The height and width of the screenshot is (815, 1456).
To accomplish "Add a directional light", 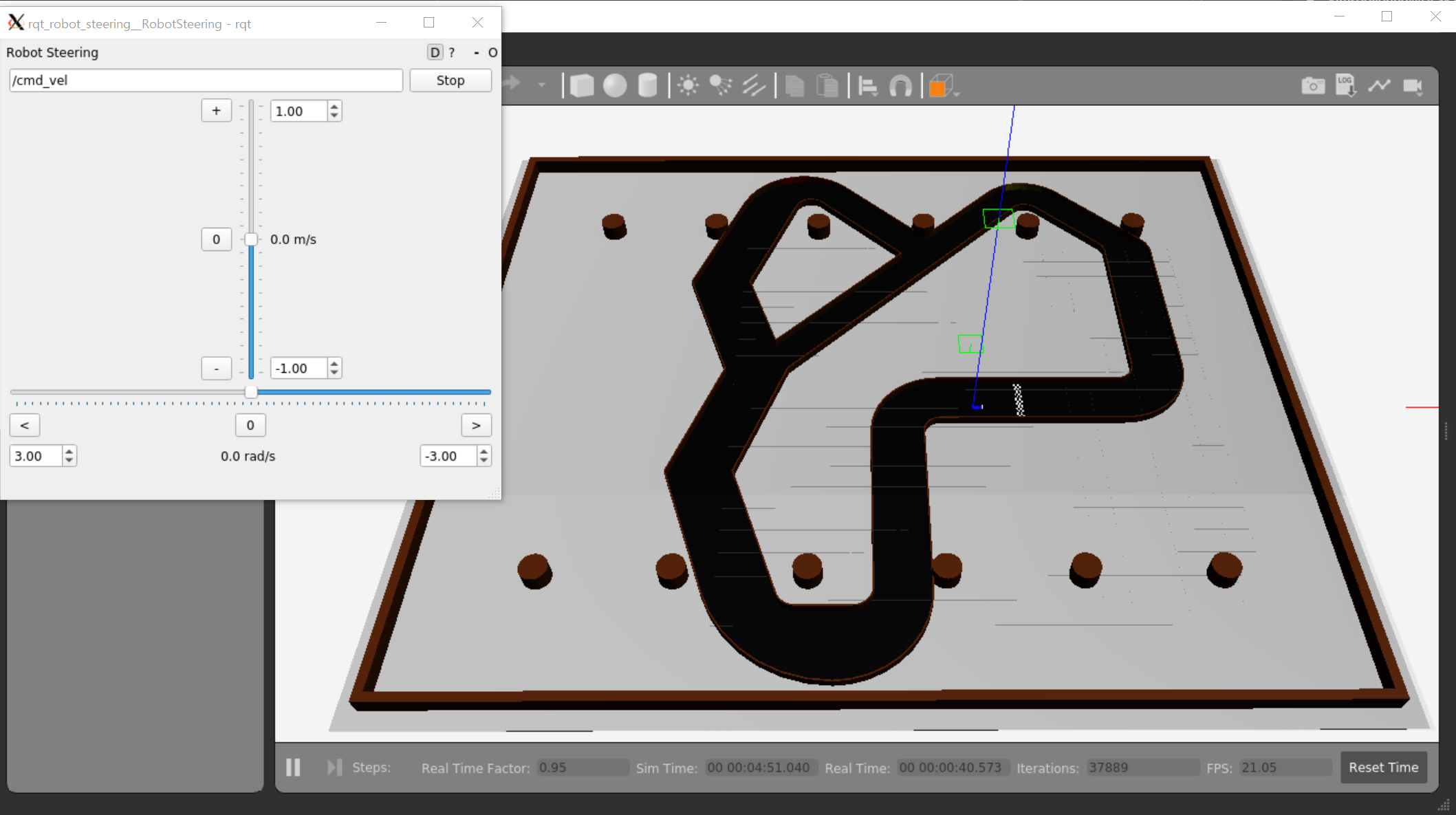I will point(754,86).
